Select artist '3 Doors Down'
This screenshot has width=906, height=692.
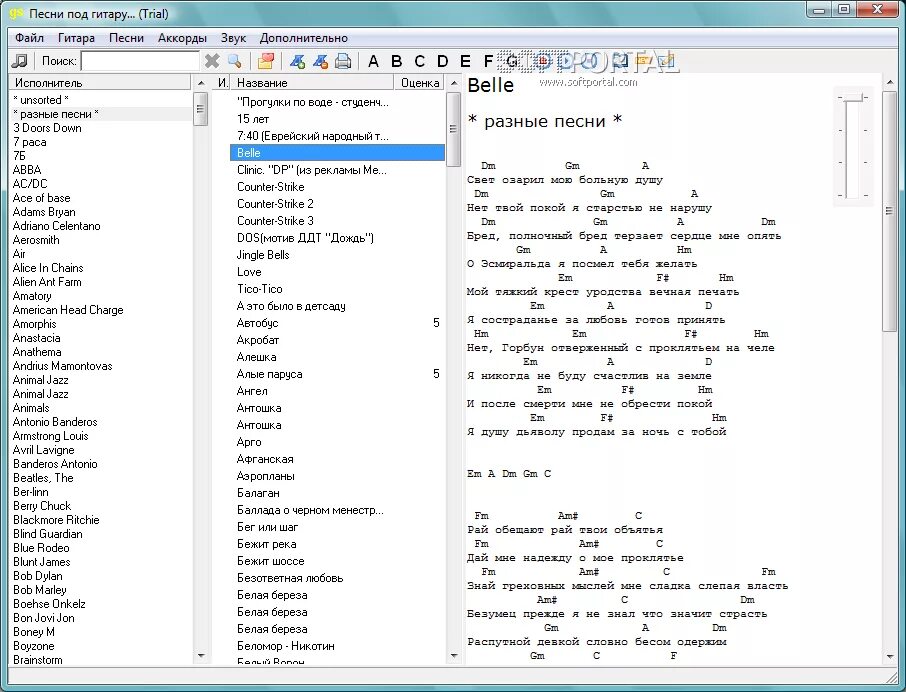tap(47, 128)
